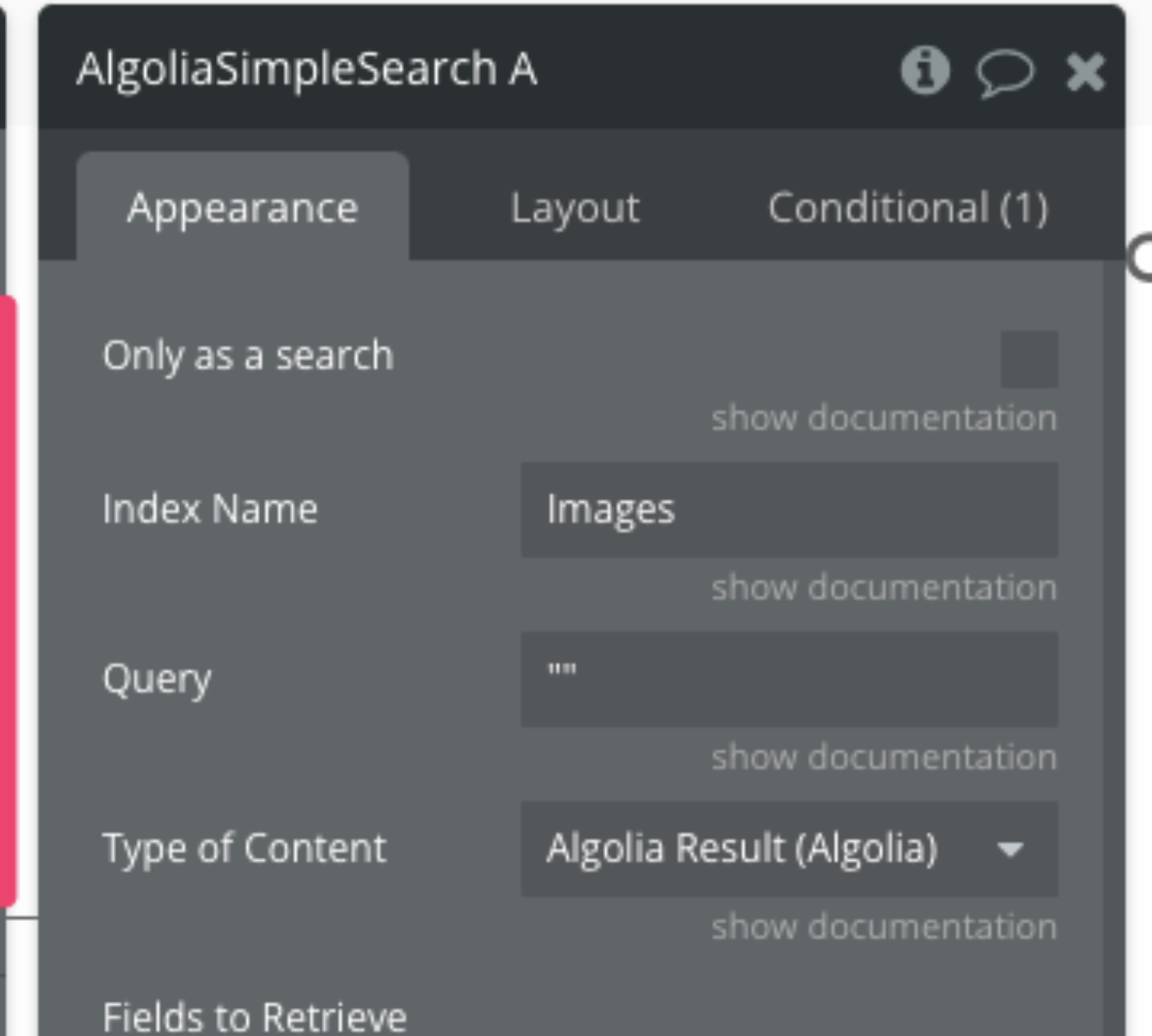Image resolution: width=1152 pixels, height=1036 pixels.
Task: Click the Query expression field
Action: [x=789, y=679]
